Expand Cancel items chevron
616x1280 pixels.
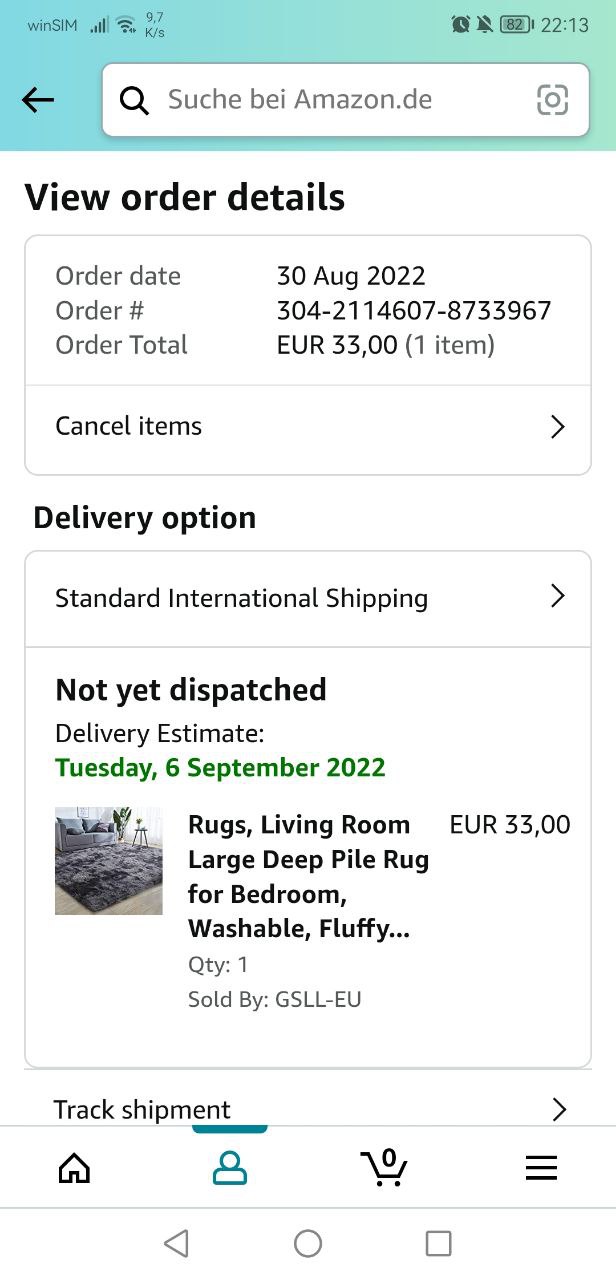558,427
